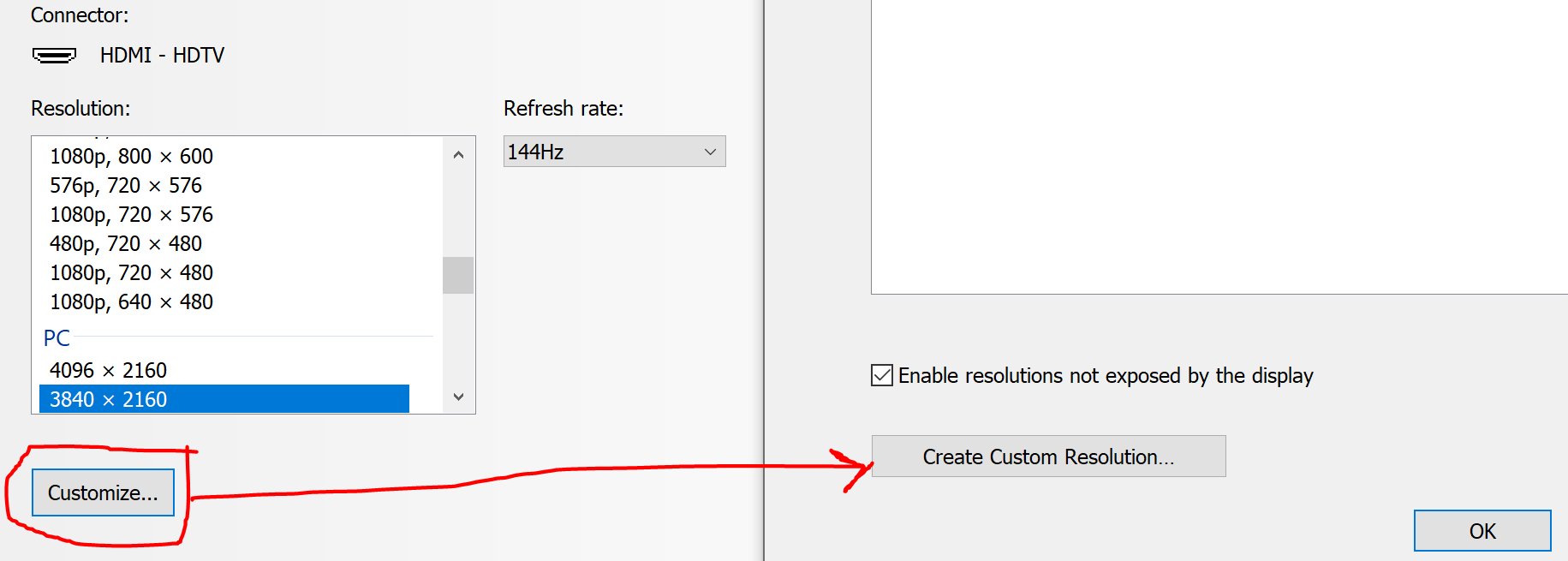The height and width of the screenshot is (561, 1568).
Task: Confirm with the OK button
Action: (1482, 531)
